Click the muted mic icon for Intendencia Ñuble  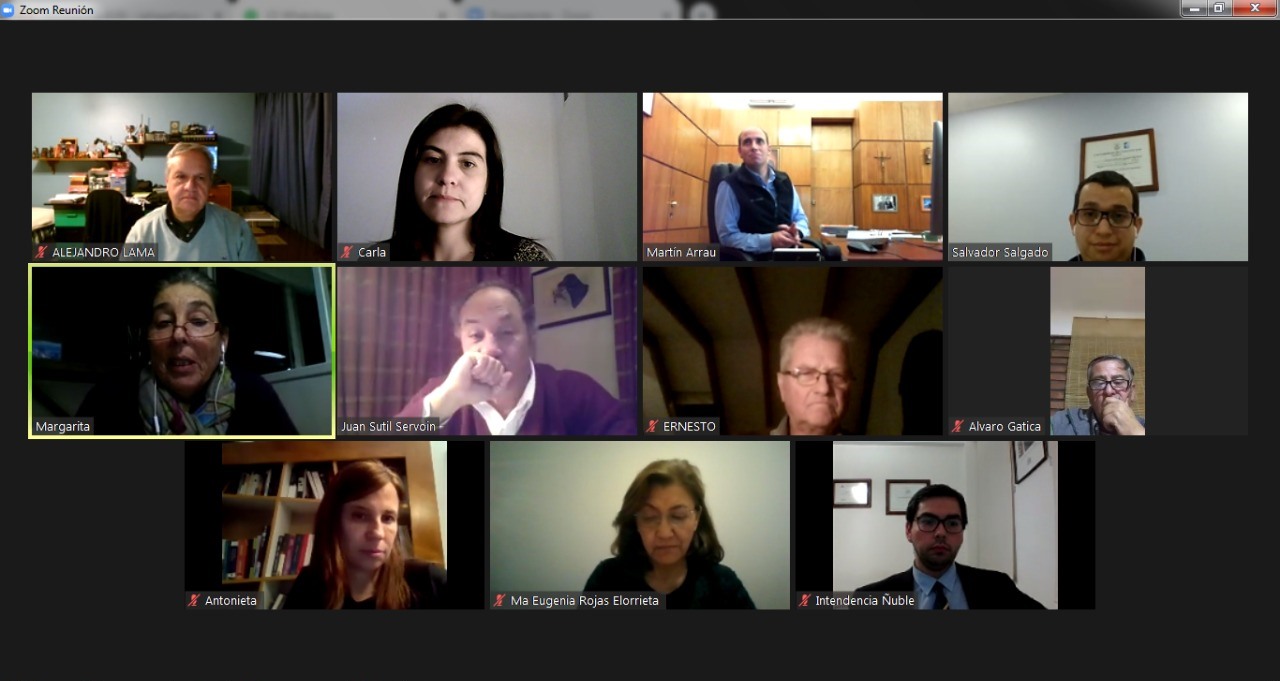[805, 601]
